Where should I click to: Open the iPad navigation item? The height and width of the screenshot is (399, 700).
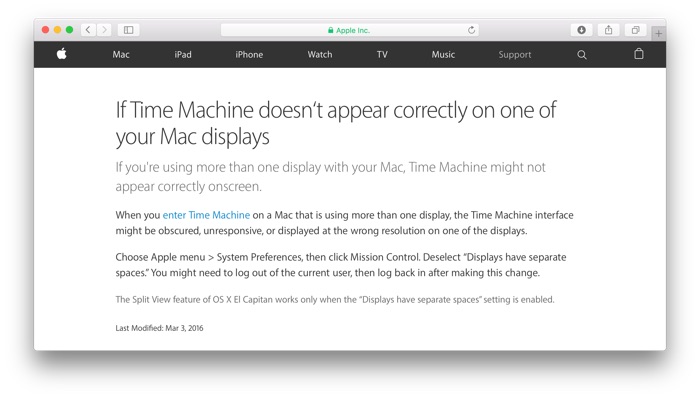183,54
